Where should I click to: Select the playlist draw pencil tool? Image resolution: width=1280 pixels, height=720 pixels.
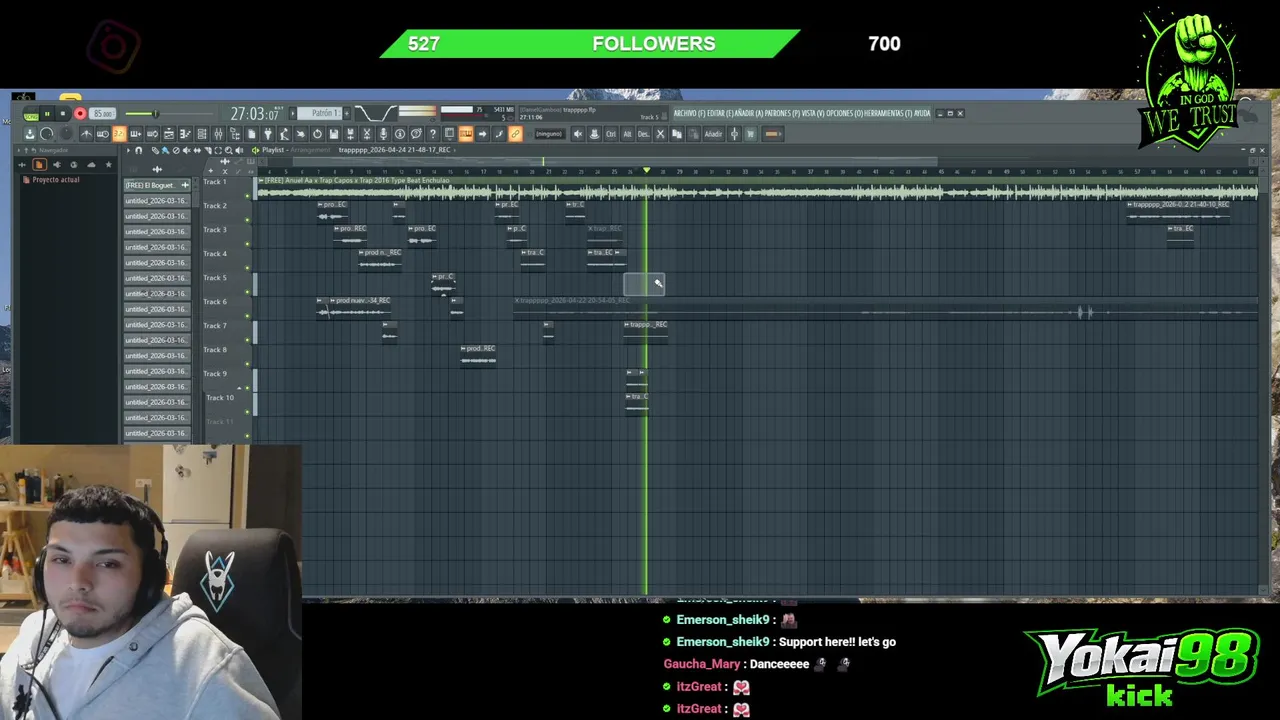click(x=154, y=150)
